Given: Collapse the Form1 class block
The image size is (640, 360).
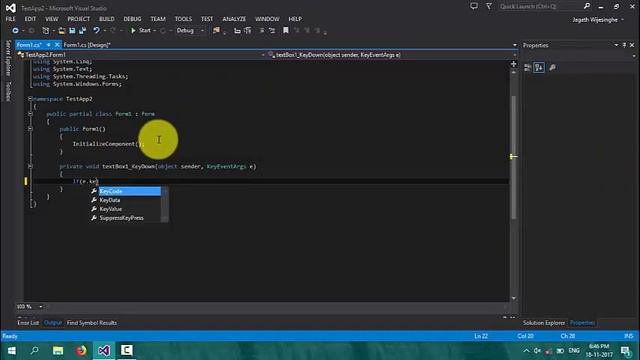Looking at the screenshot, I should point(30,114).
